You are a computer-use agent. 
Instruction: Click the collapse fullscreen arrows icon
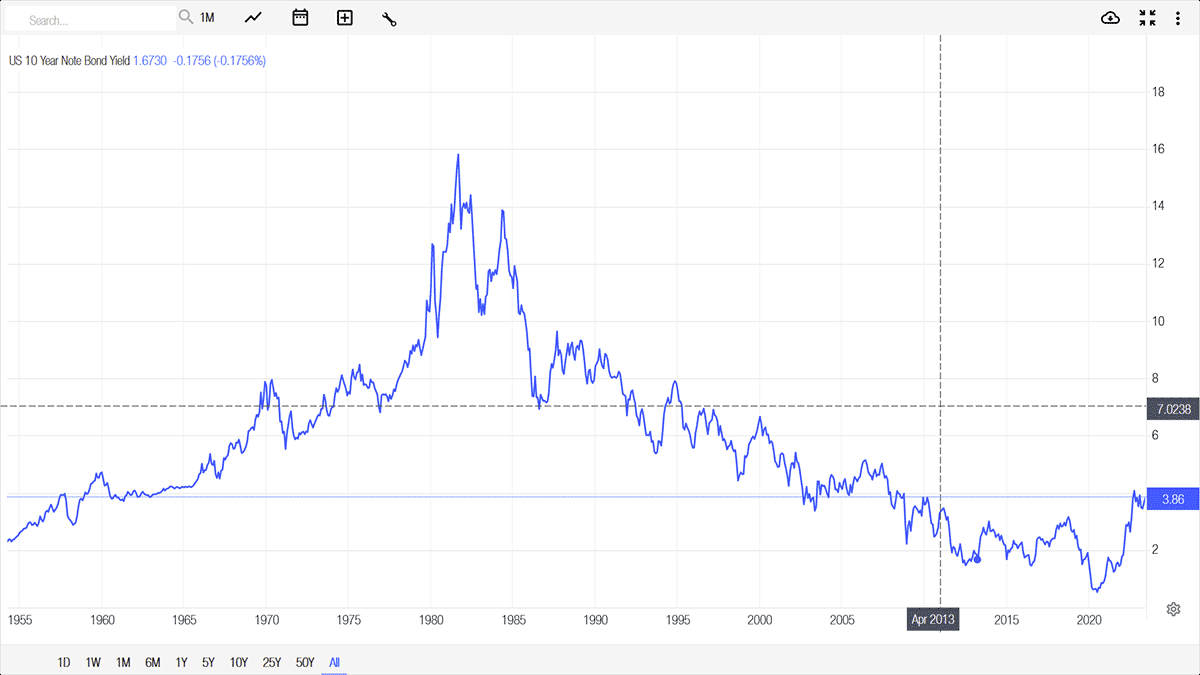(1147, 18)
